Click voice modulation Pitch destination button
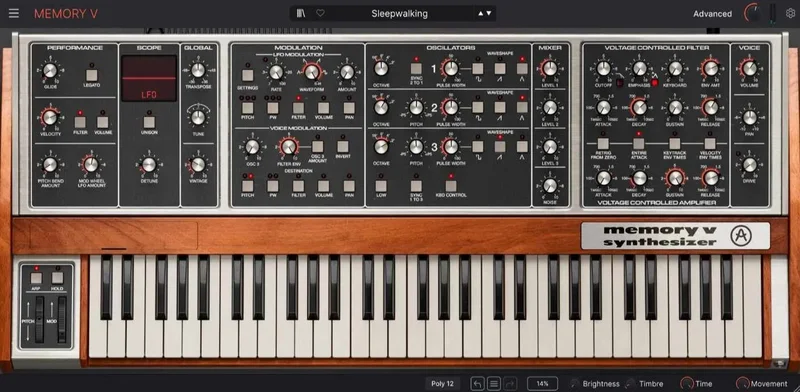800x392 pixels. point(247,186)
